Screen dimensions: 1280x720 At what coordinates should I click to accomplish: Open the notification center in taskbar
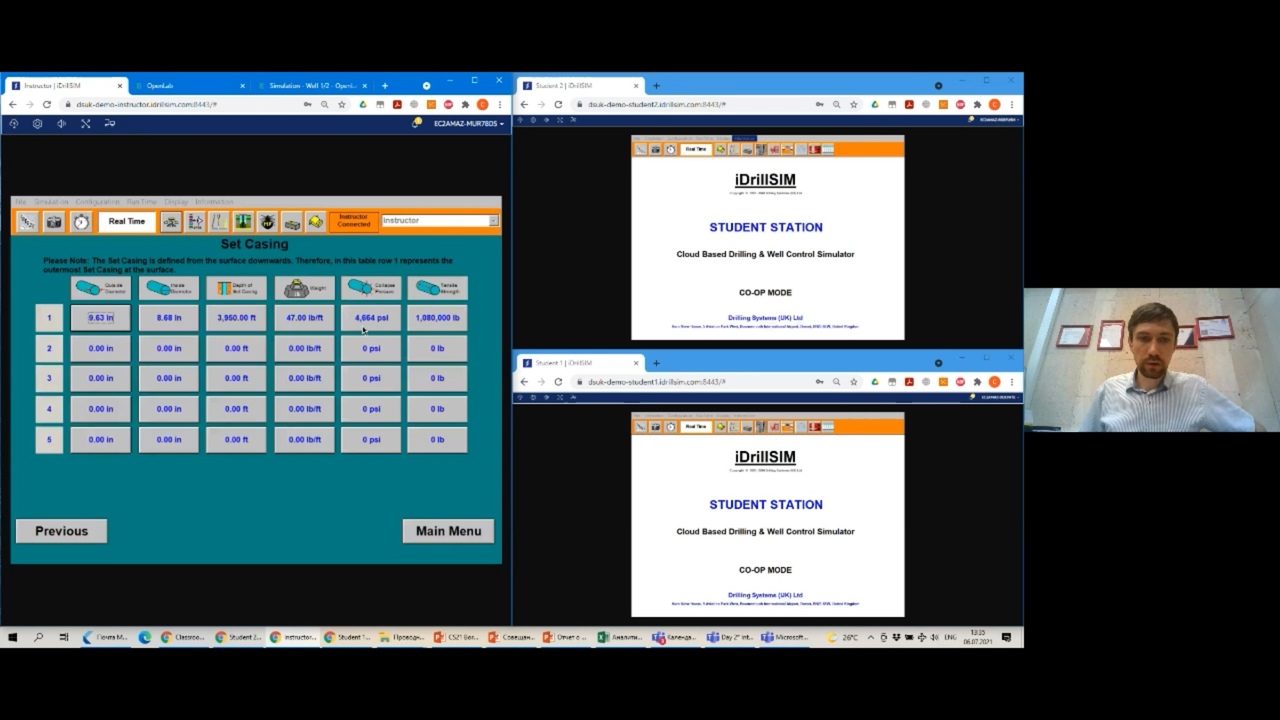click(1007, 637)
